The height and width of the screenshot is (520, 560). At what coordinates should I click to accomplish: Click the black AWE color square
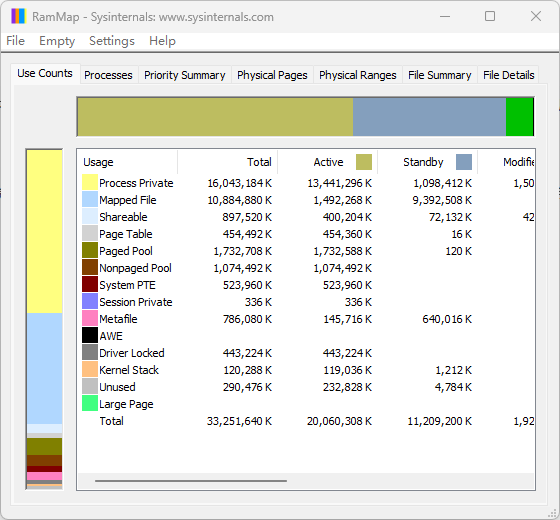click(x=90, y=335)
